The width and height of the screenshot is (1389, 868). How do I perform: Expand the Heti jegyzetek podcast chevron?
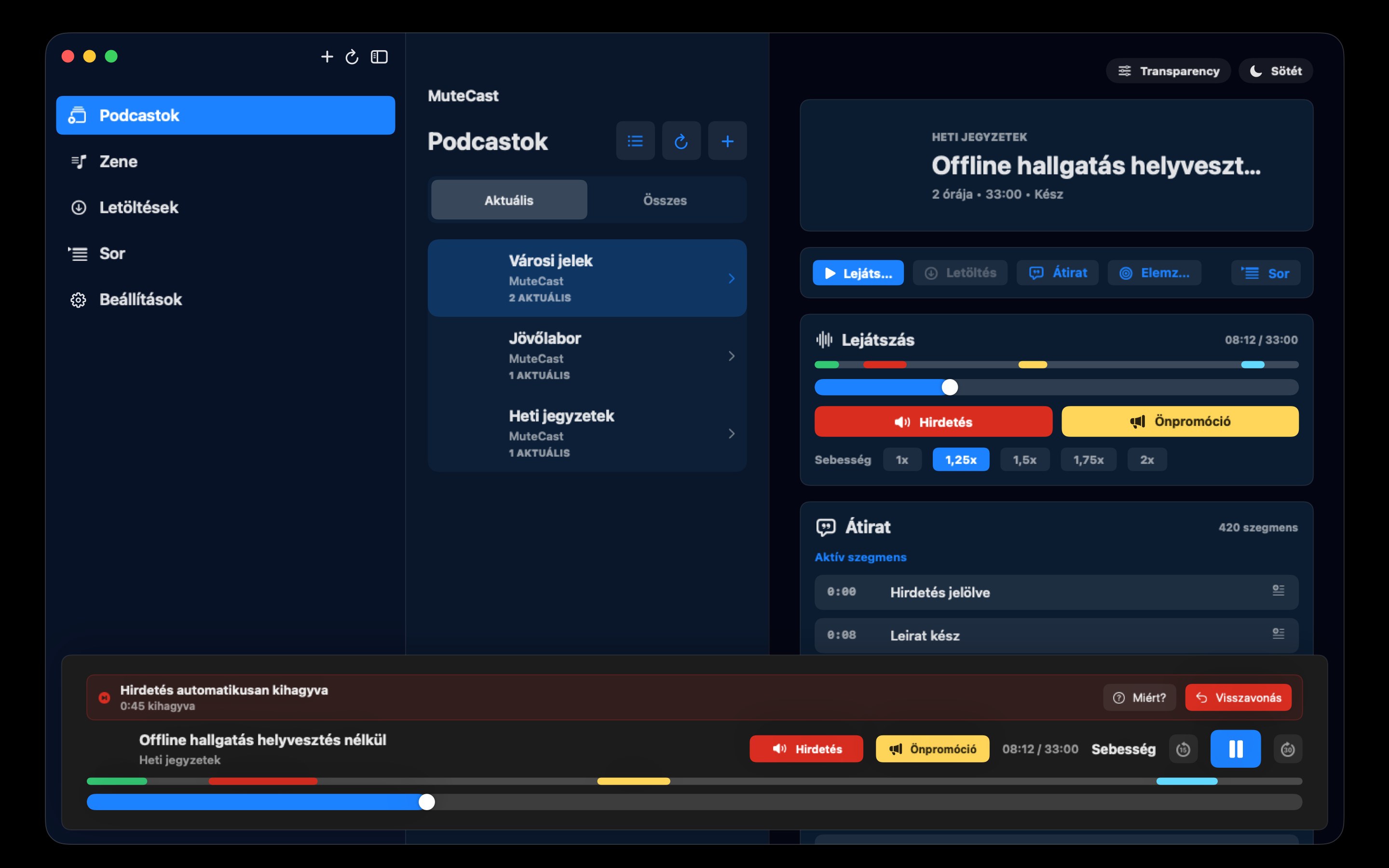[731, 434]
